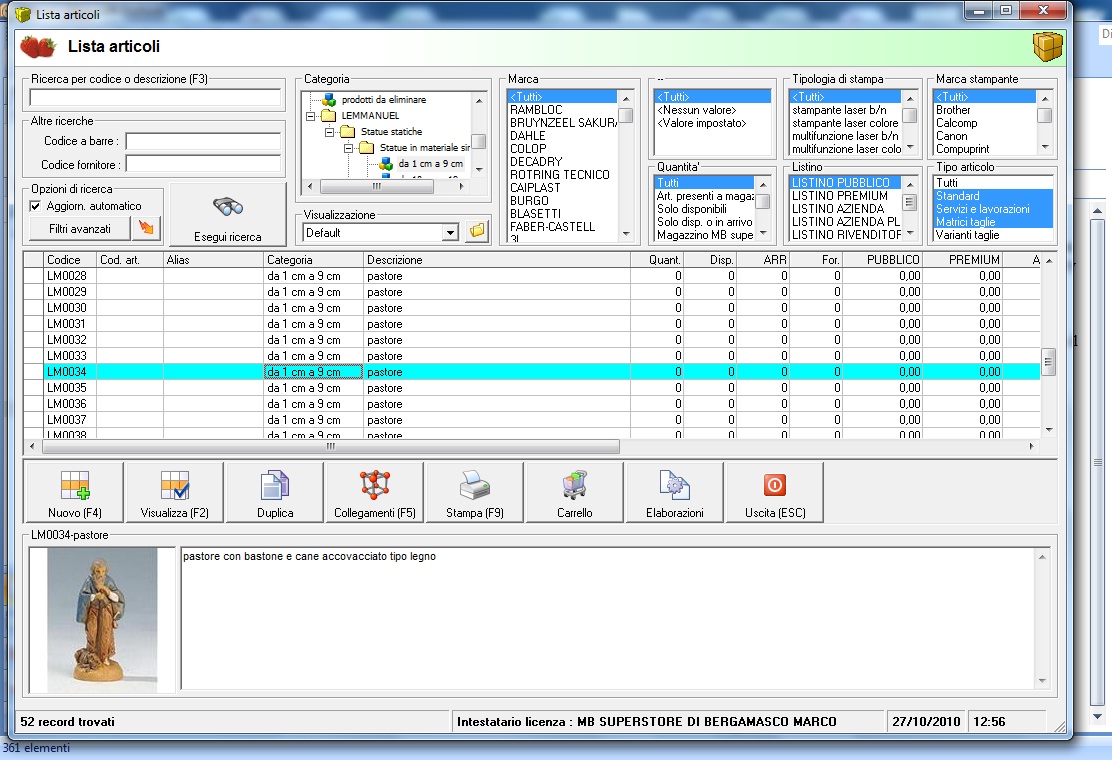Screen dimensions: 1112x760
Task: Select RAMBLOC in the Marca list
Action: coord(562,110)
